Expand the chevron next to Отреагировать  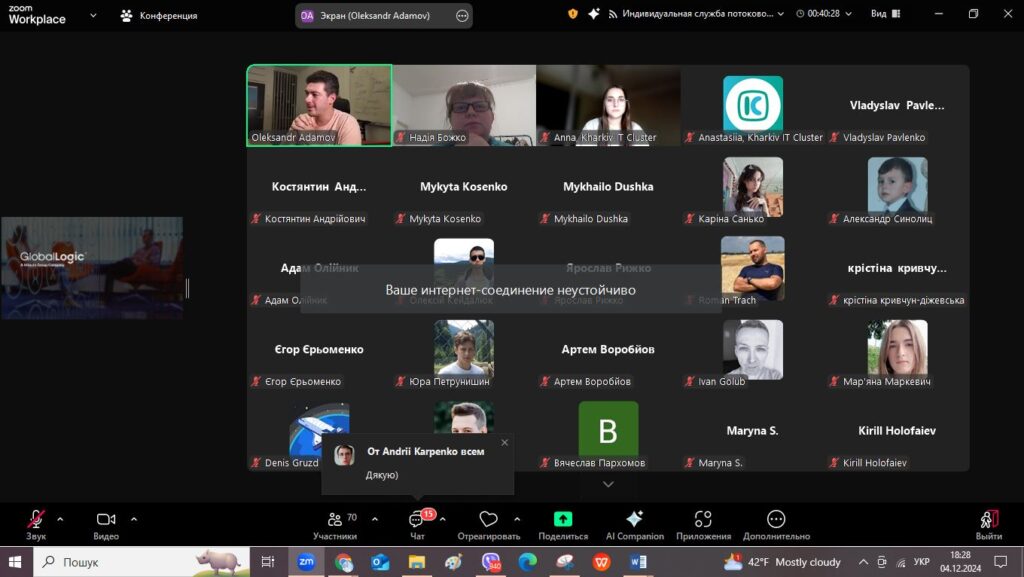tap(517, 520)
